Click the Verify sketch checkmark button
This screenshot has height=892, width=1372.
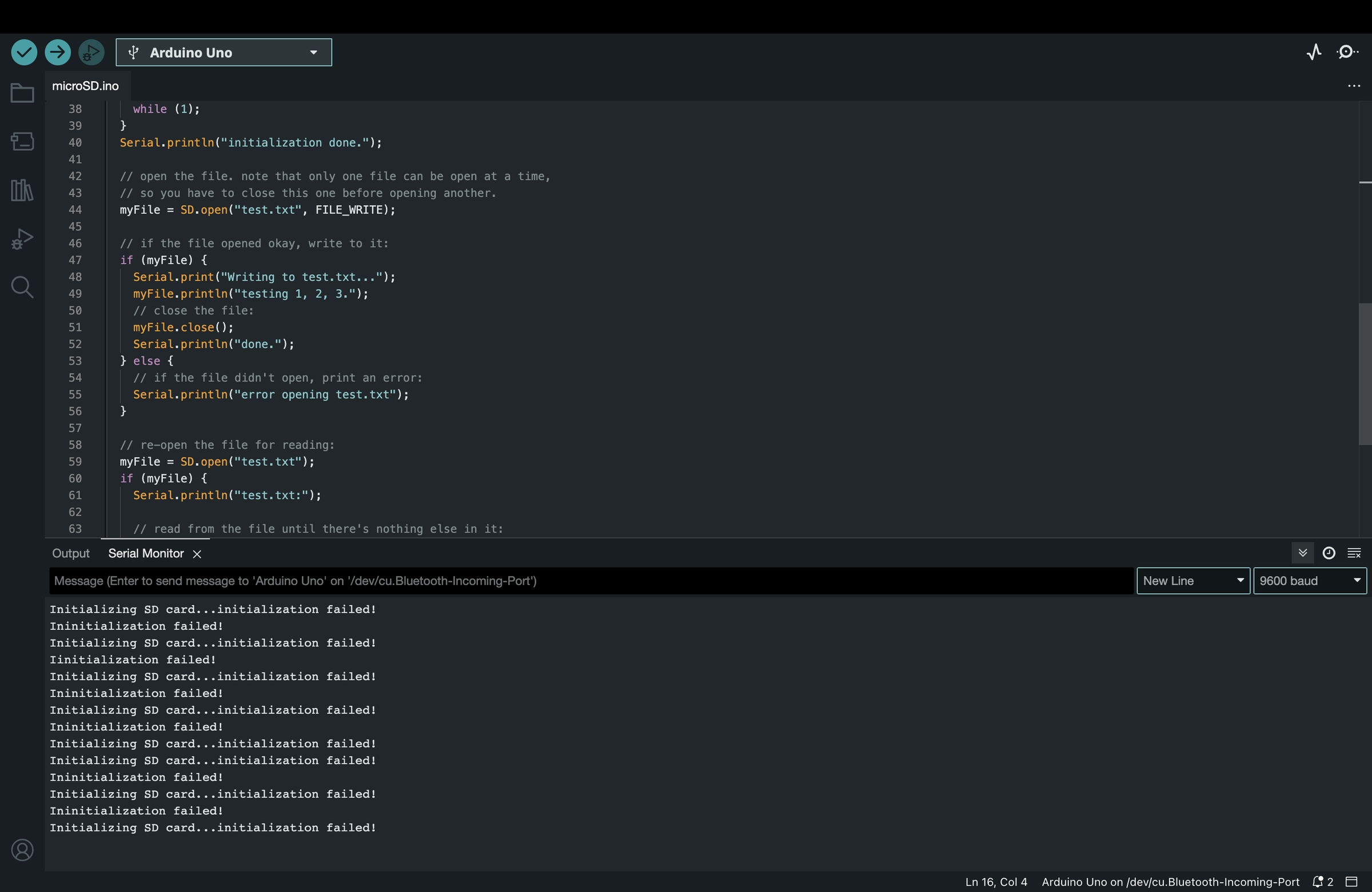24,53
